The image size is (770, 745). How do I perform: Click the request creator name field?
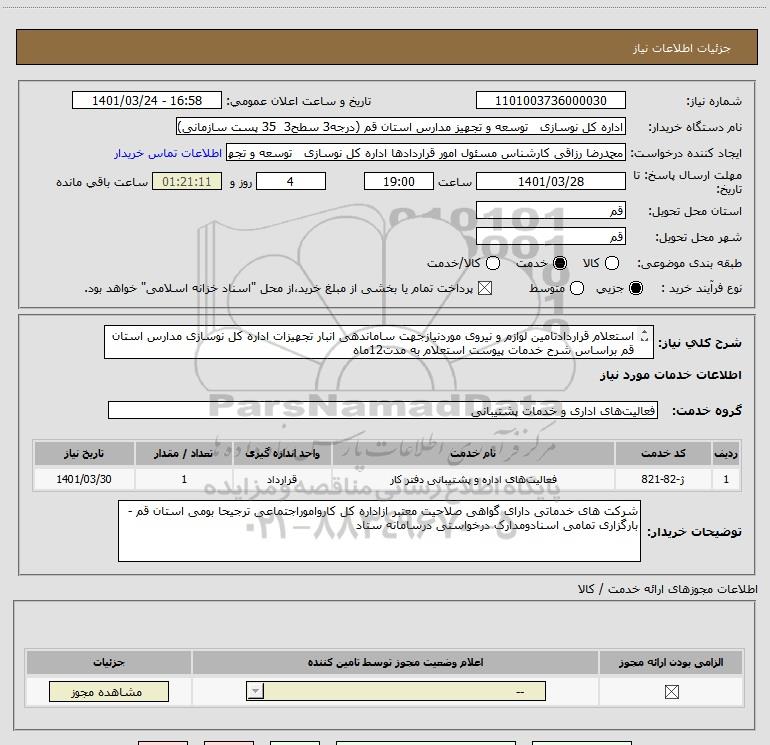426,153
